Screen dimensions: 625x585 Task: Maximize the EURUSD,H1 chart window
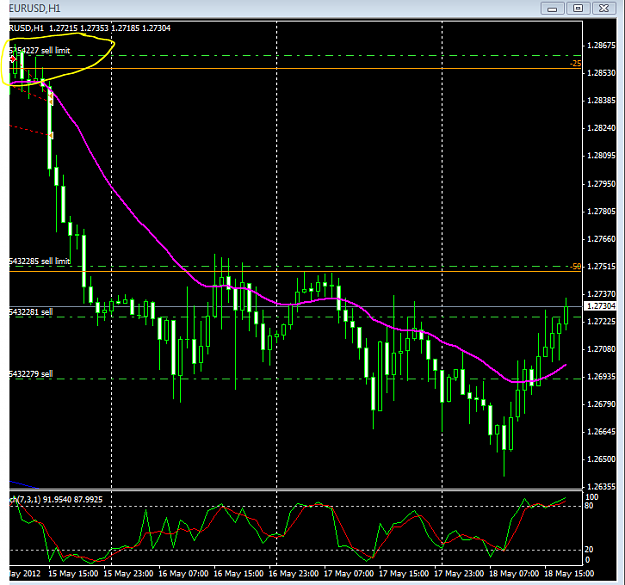578,8
